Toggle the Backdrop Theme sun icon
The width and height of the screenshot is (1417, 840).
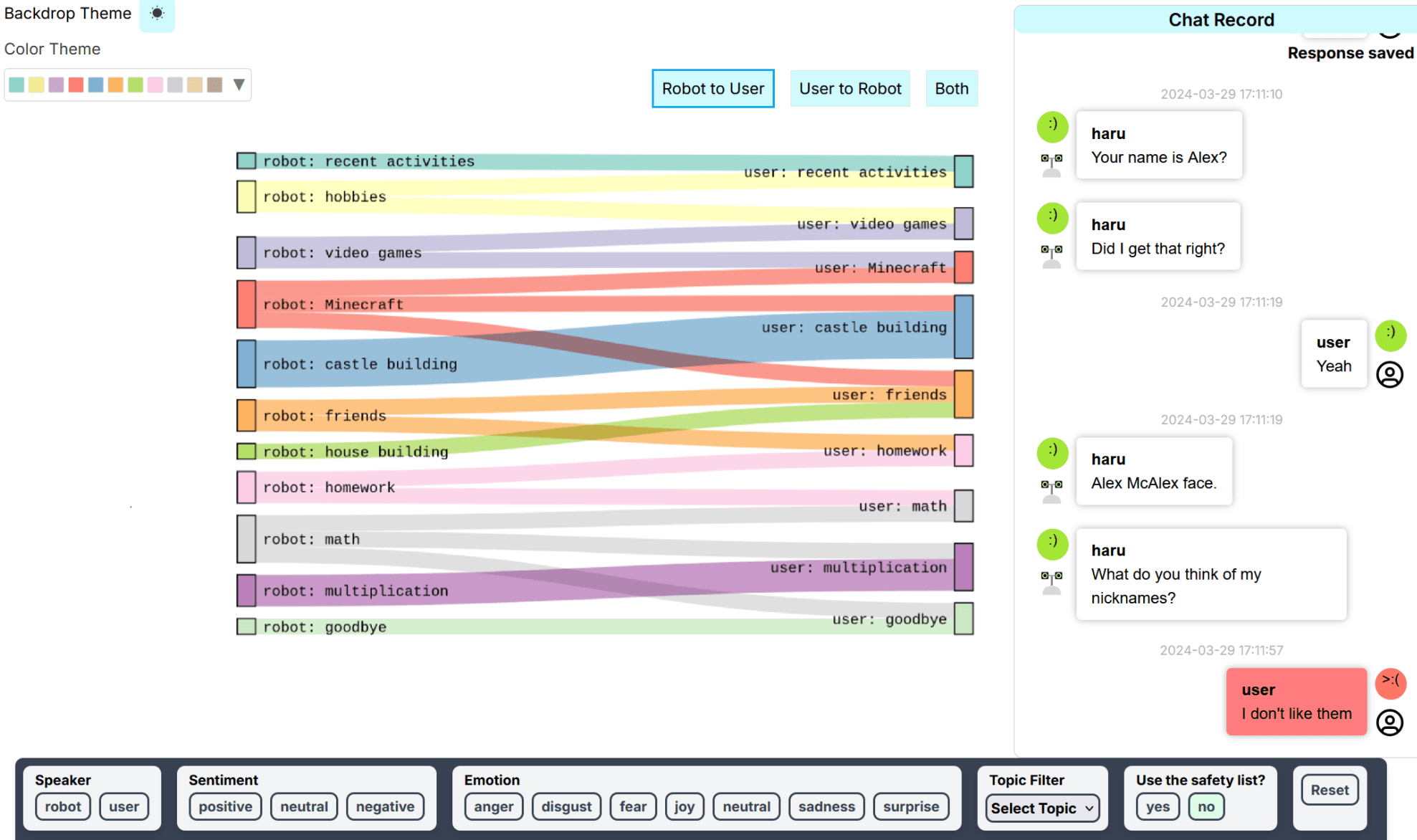157,14
